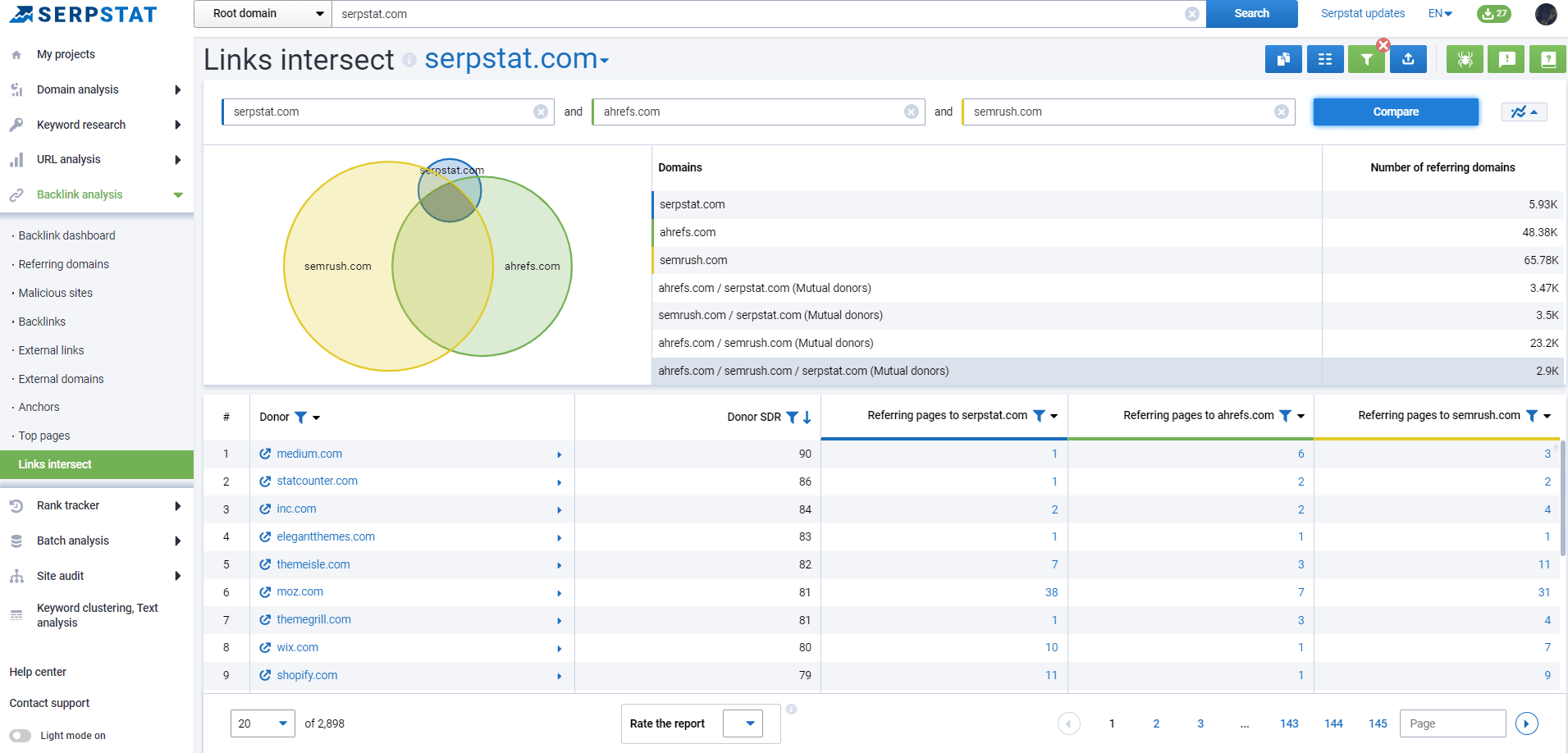This screenshot has height=753, width=1568.
Task: Filter the Donor column funnel icon
Action: click(300, 418)
